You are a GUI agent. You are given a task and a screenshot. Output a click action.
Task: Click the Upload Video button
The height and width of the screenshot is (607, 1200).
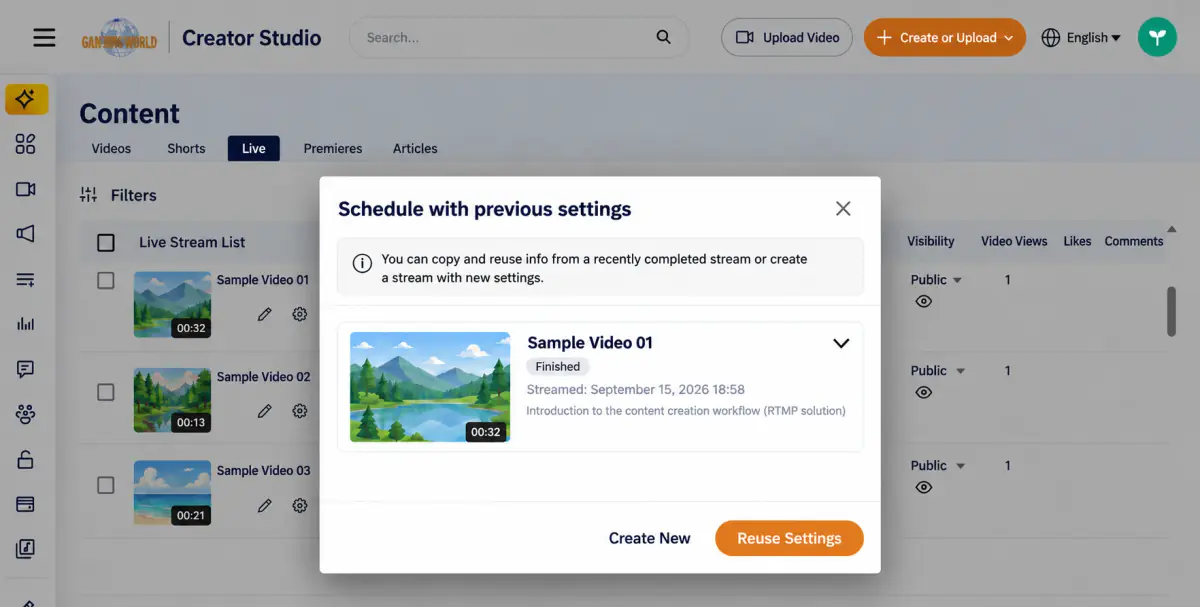787,37
